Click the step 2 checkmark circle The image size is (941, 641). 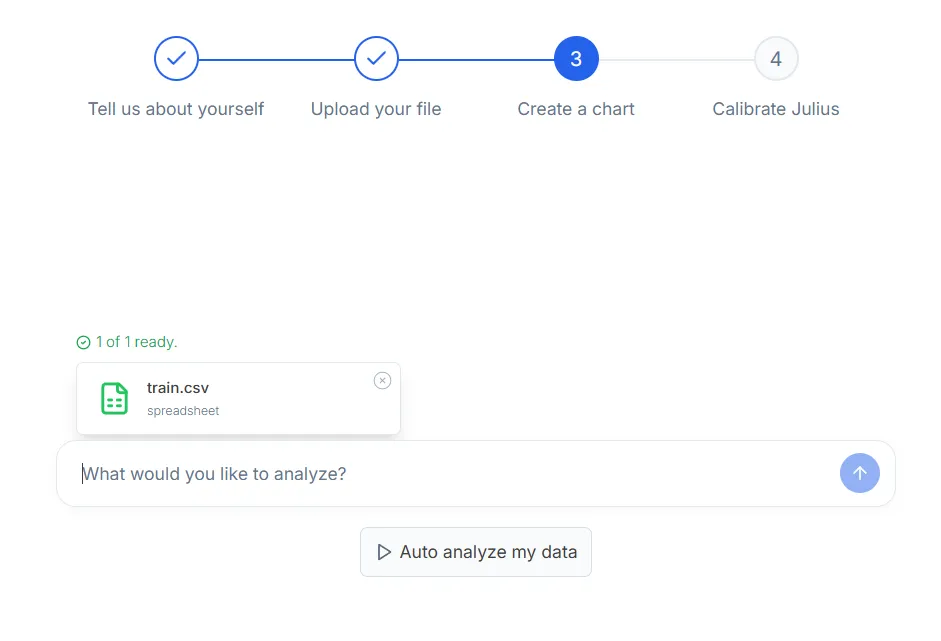pos(376,59)
